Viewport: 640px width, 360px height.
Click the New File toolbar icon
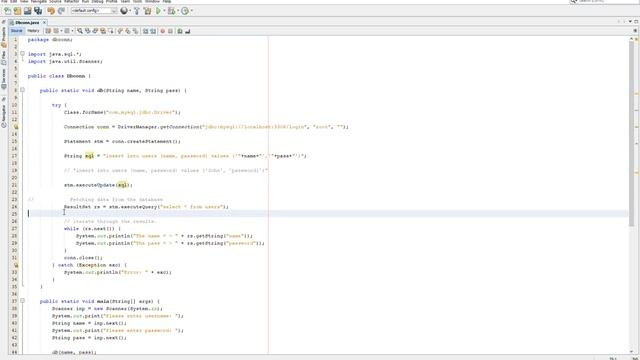click(7, 11)
